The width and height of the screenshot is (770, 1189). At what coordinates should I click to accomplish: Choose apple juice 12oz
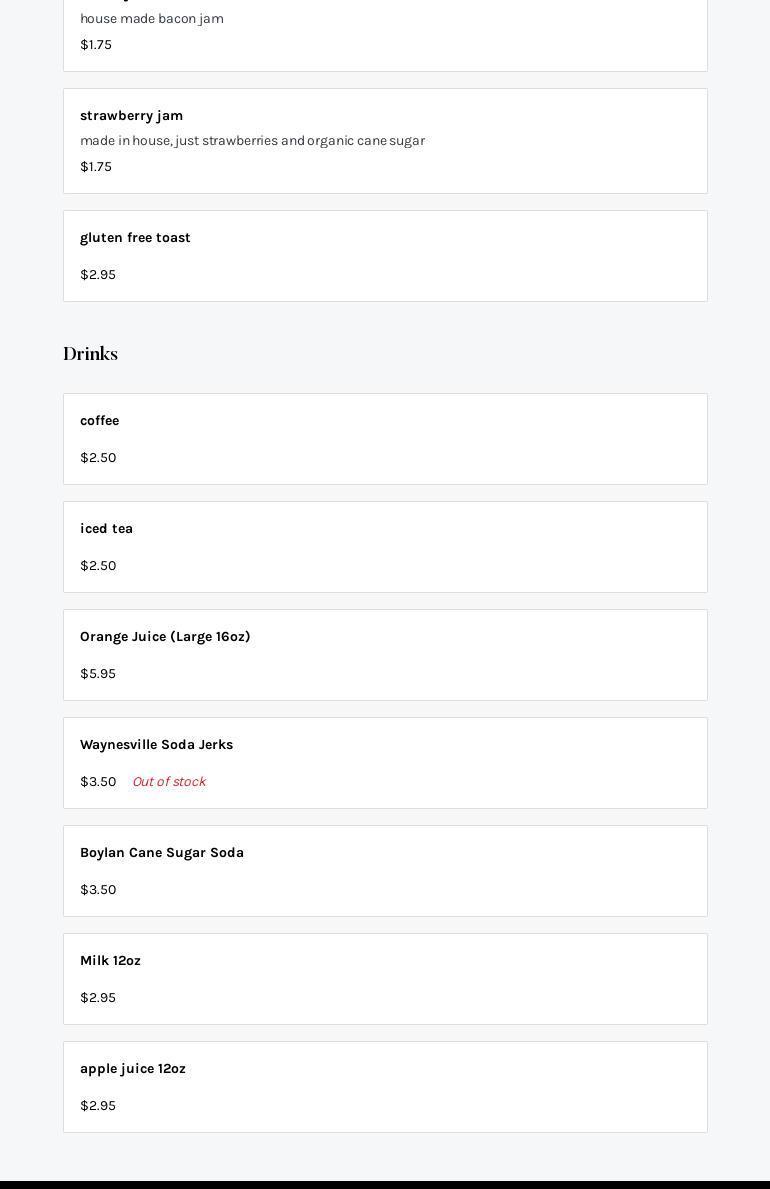tap(133, 1069)
